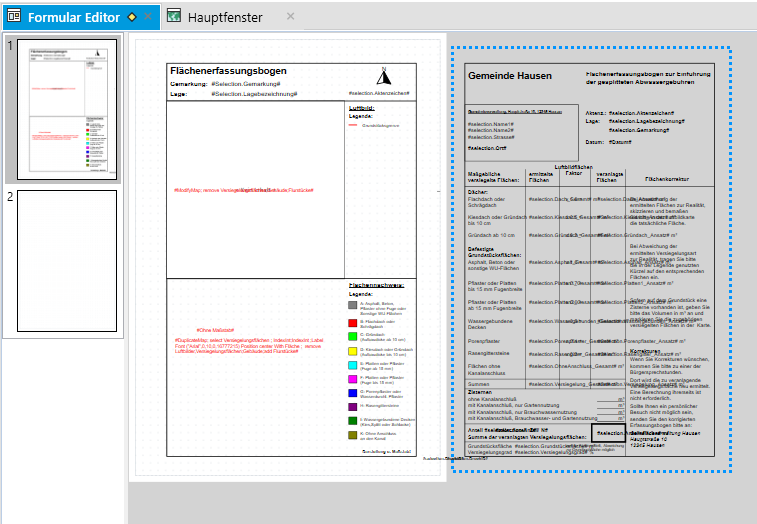
Task: Select the #selection.Ort# field
Action: (487, 148)
